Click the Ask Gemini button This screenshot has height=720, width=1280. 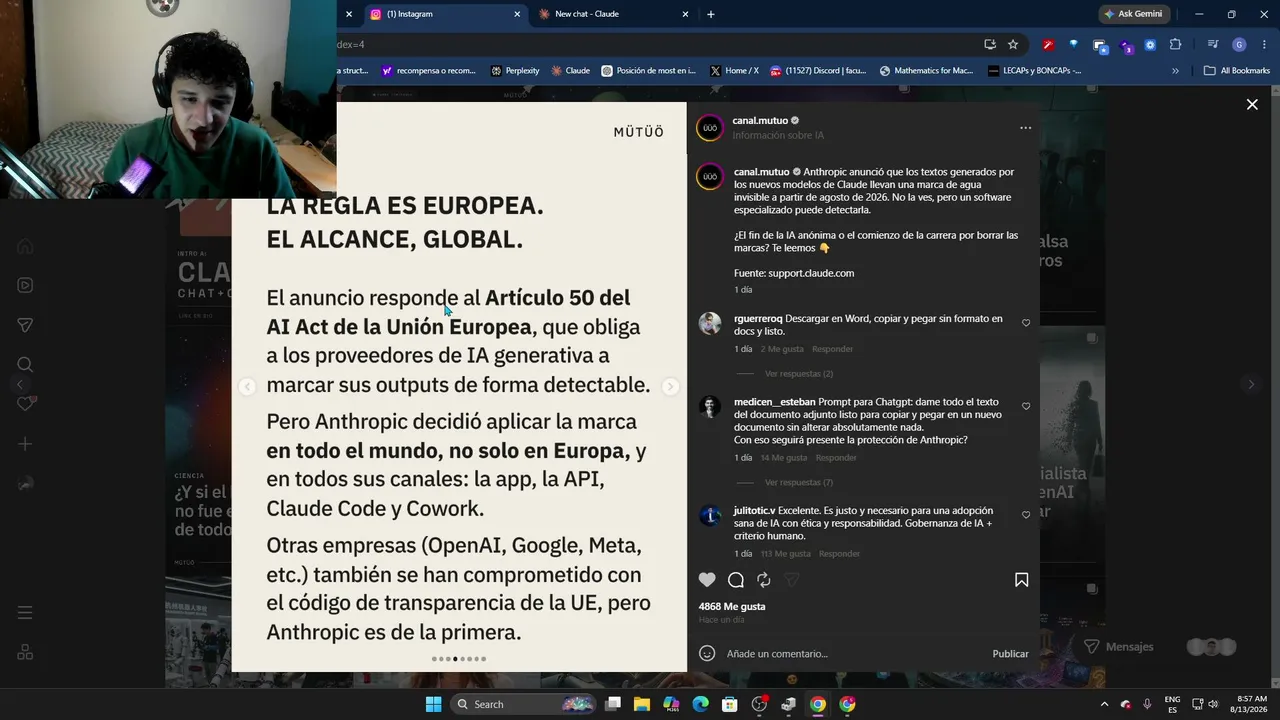click(x=1134, y=14)
